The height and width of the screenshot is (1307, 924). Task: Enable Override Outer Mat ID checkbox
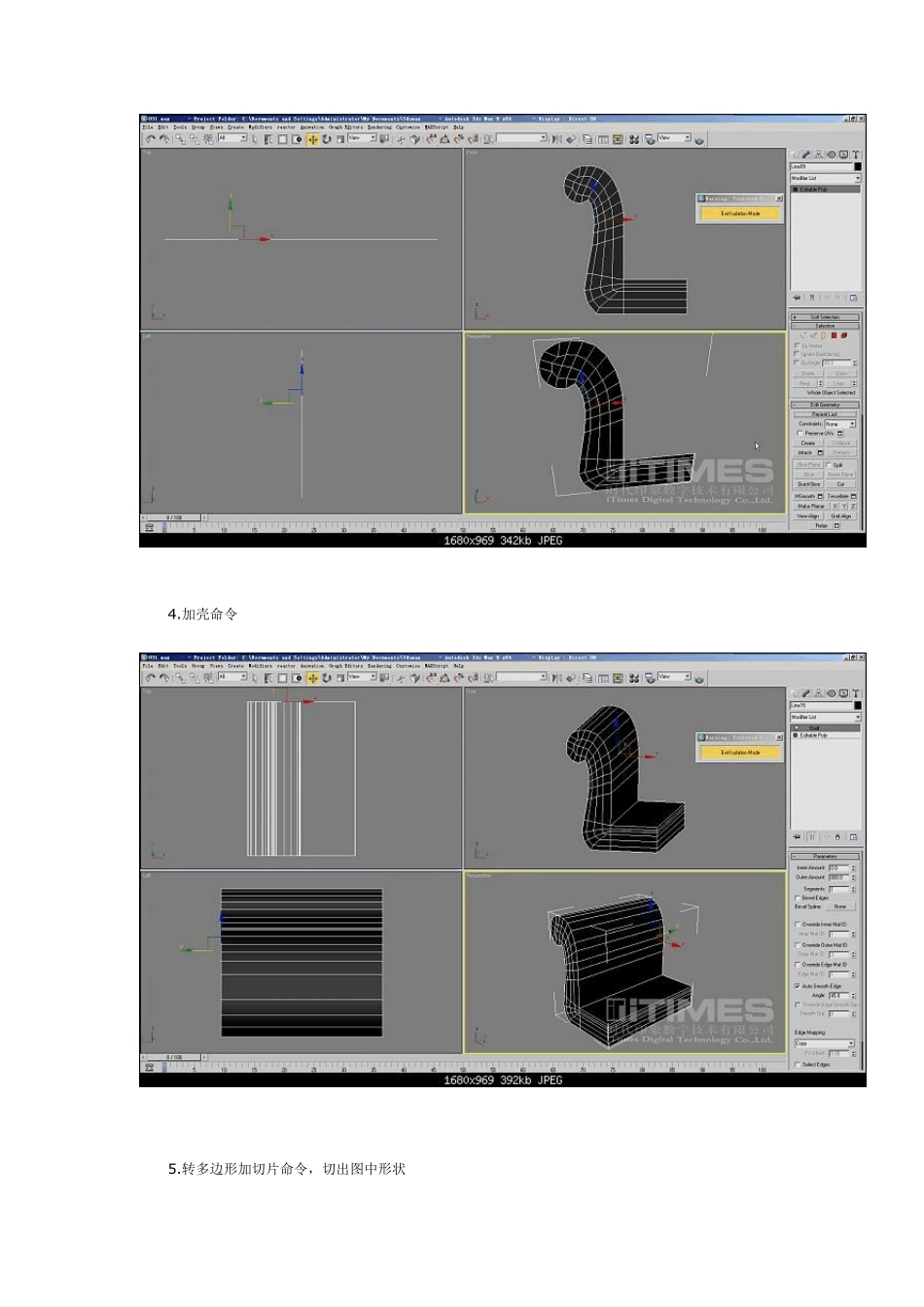(x=798, y=945)
